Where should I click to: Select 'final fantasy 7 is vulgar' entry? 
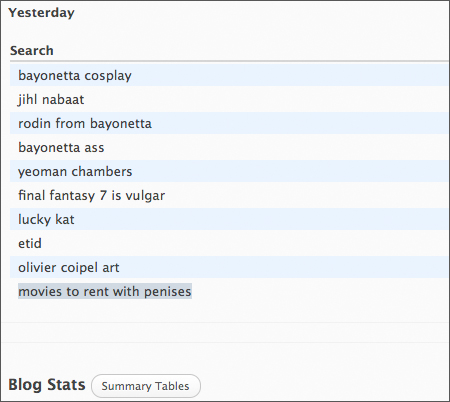point(91,196)
